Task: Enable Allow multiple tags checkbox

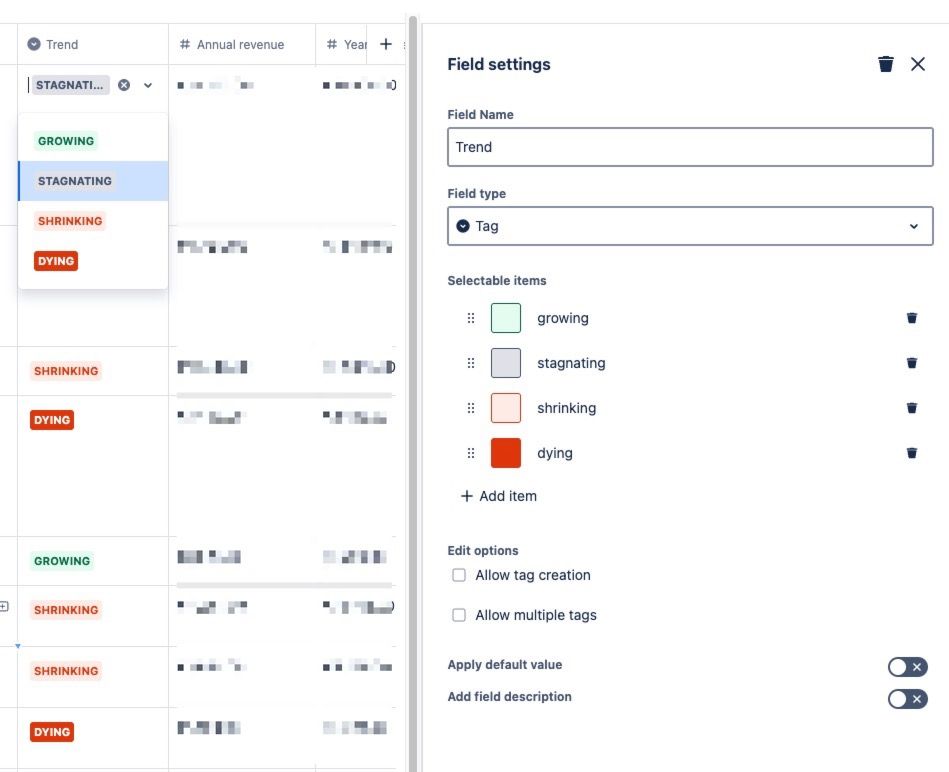Action: [459, 615]
